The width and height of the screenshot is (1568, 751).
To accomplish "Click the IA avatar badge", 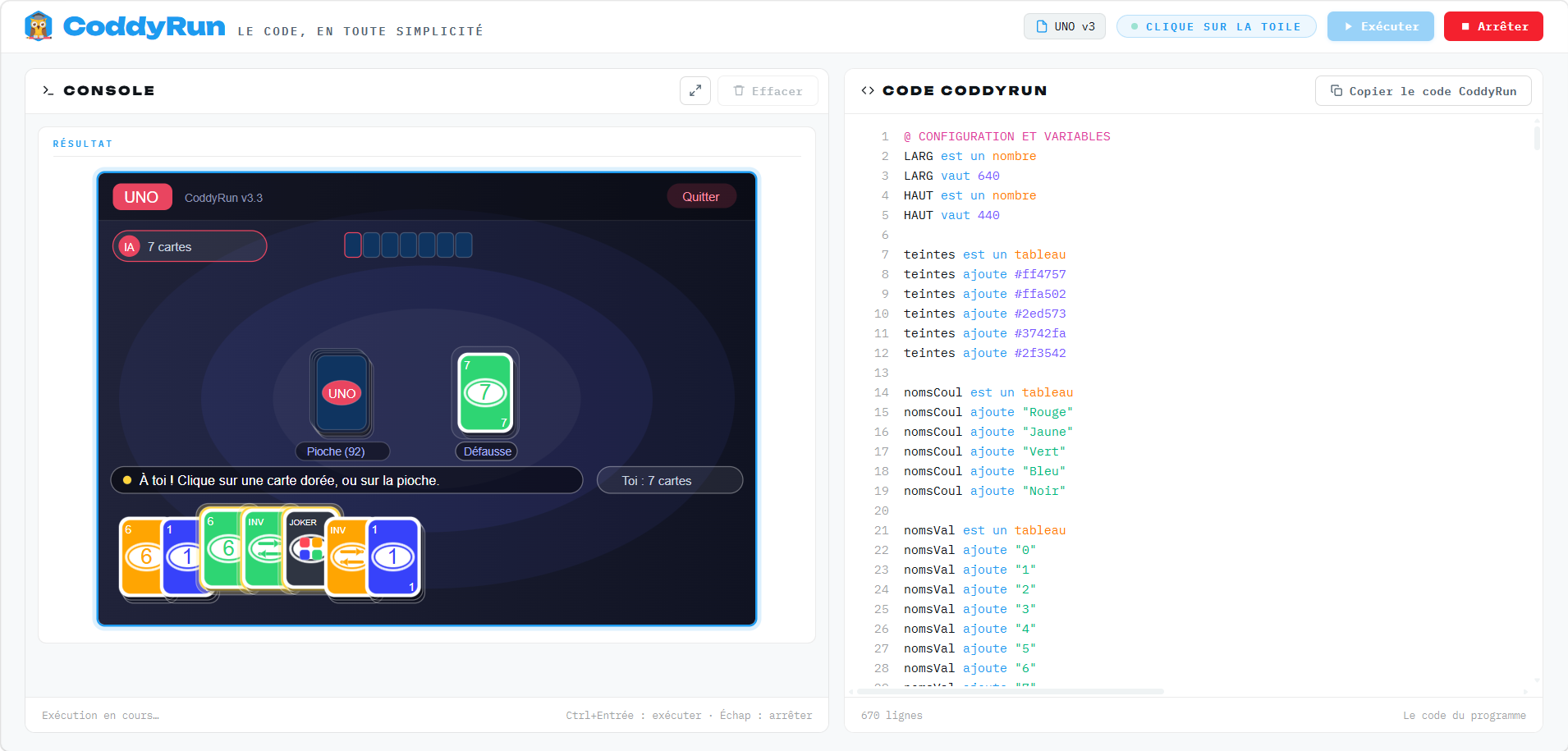I will click(129, 246).
